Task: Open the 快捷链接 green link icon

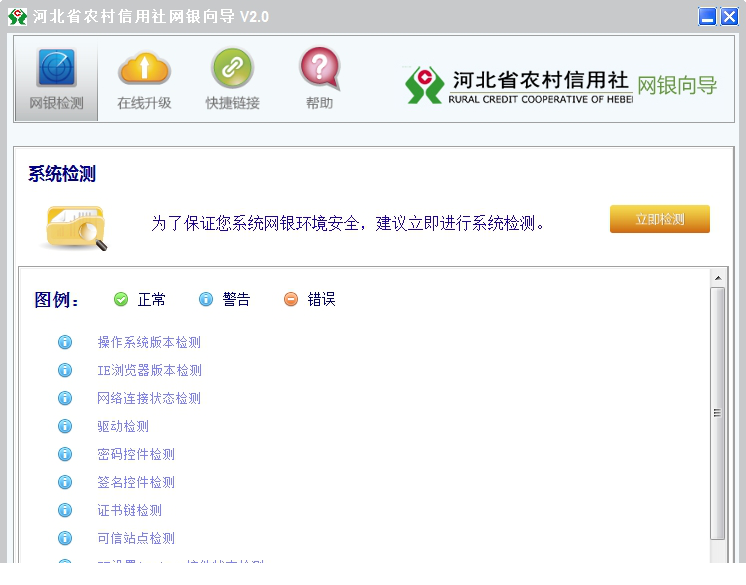Action: pyautogui.click(x=232, y=68)
